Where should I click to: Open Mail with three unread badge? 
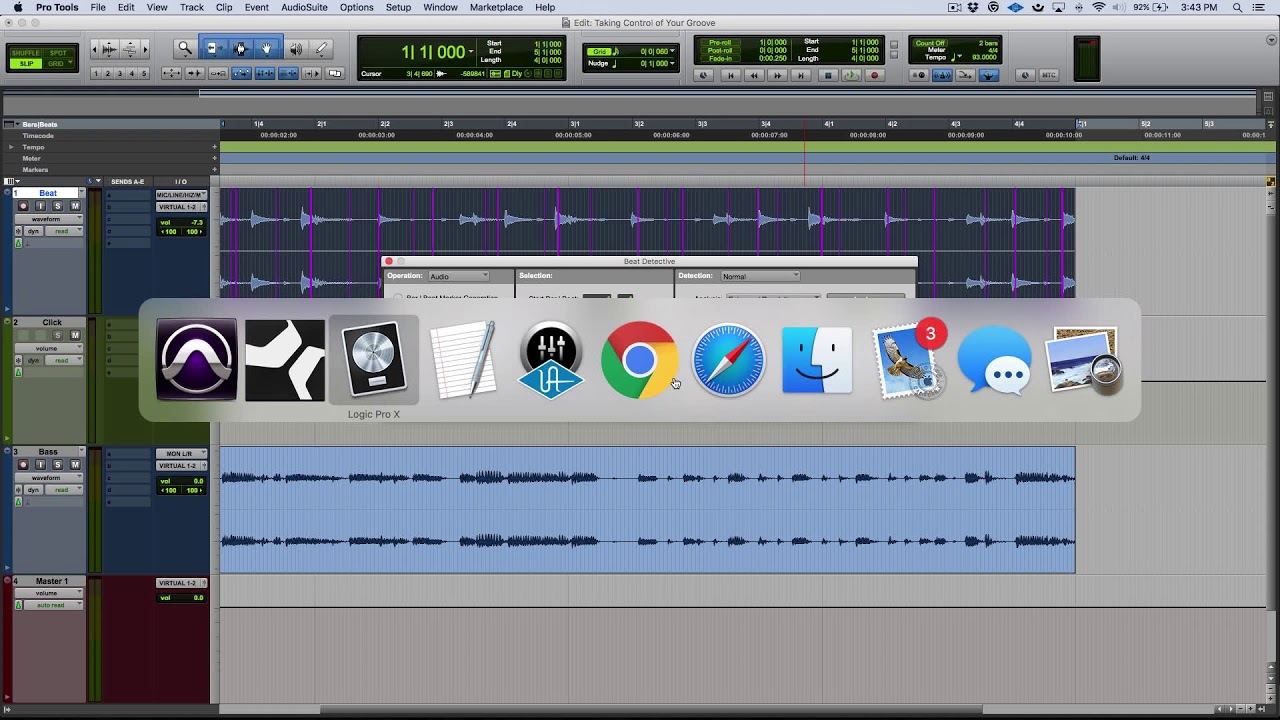tap(908, 360)
